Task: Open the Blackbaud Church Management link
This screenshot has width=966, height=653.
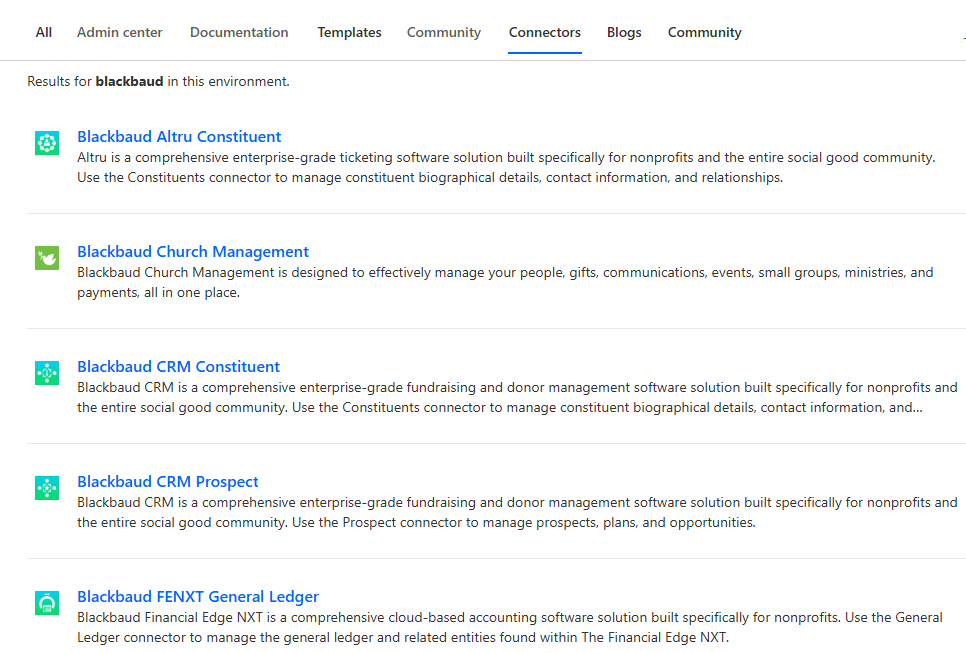Action: click(193, 251)
